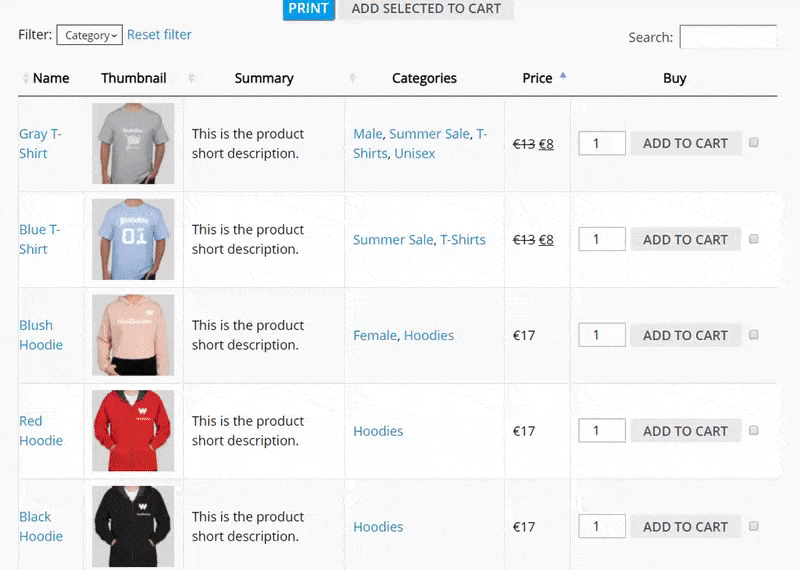The image size is (800, 570).
Task: Tick the Gray T-Shirt selection checkbox
Action: tap(754, 143)
